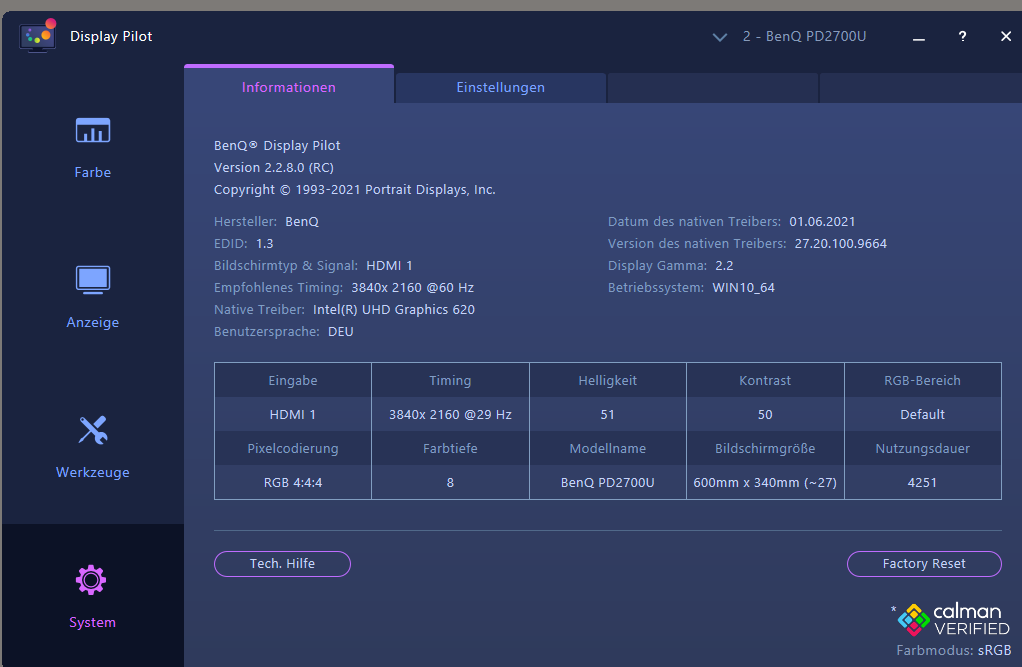1022x667 pixels.
Task: Open the 2 - BenQ PD2700U monitor list
Action: 804,37
